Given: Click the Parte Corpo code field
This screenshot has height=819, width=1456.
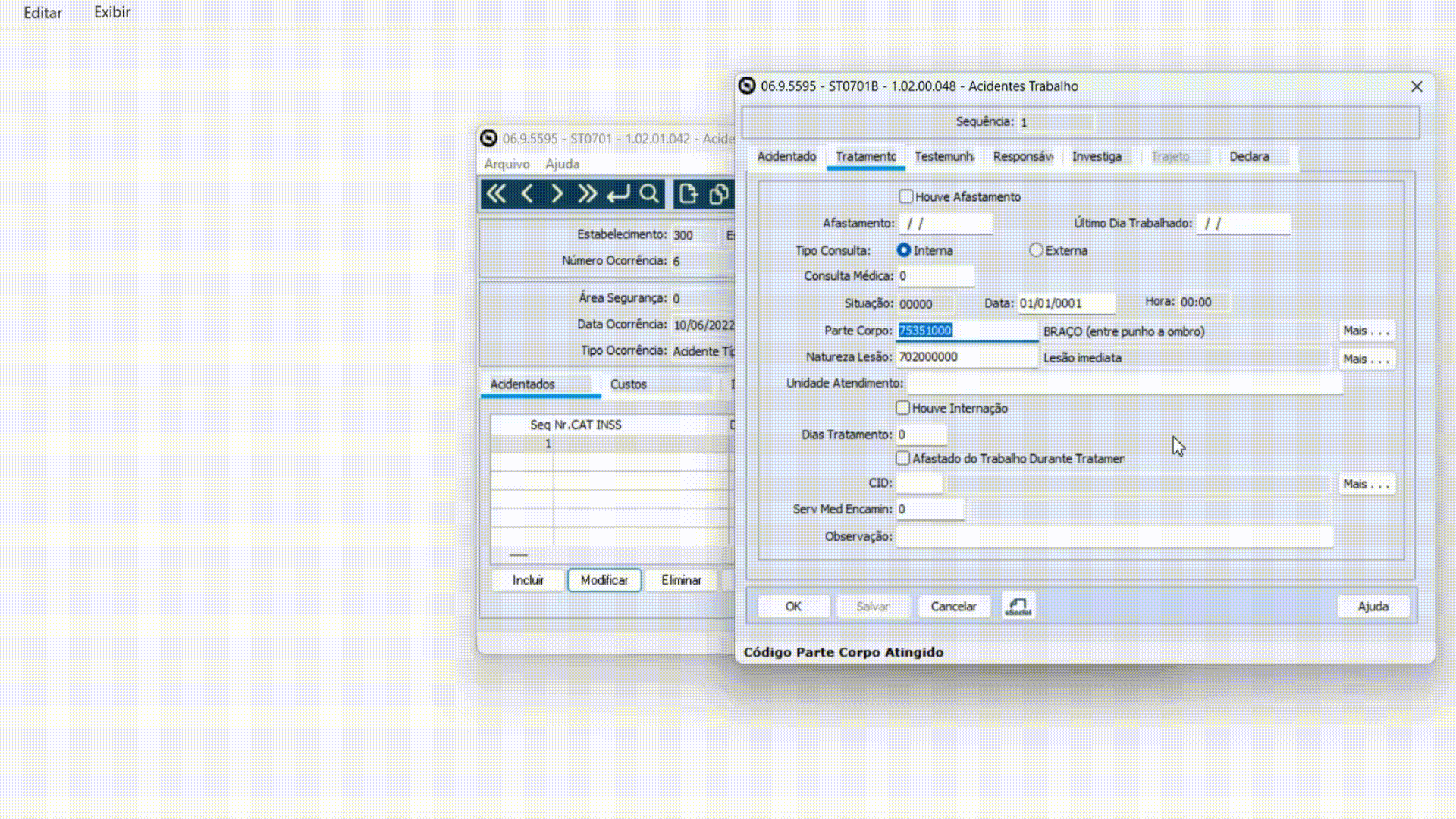Looking at the screenshot, I should (967, 331).
